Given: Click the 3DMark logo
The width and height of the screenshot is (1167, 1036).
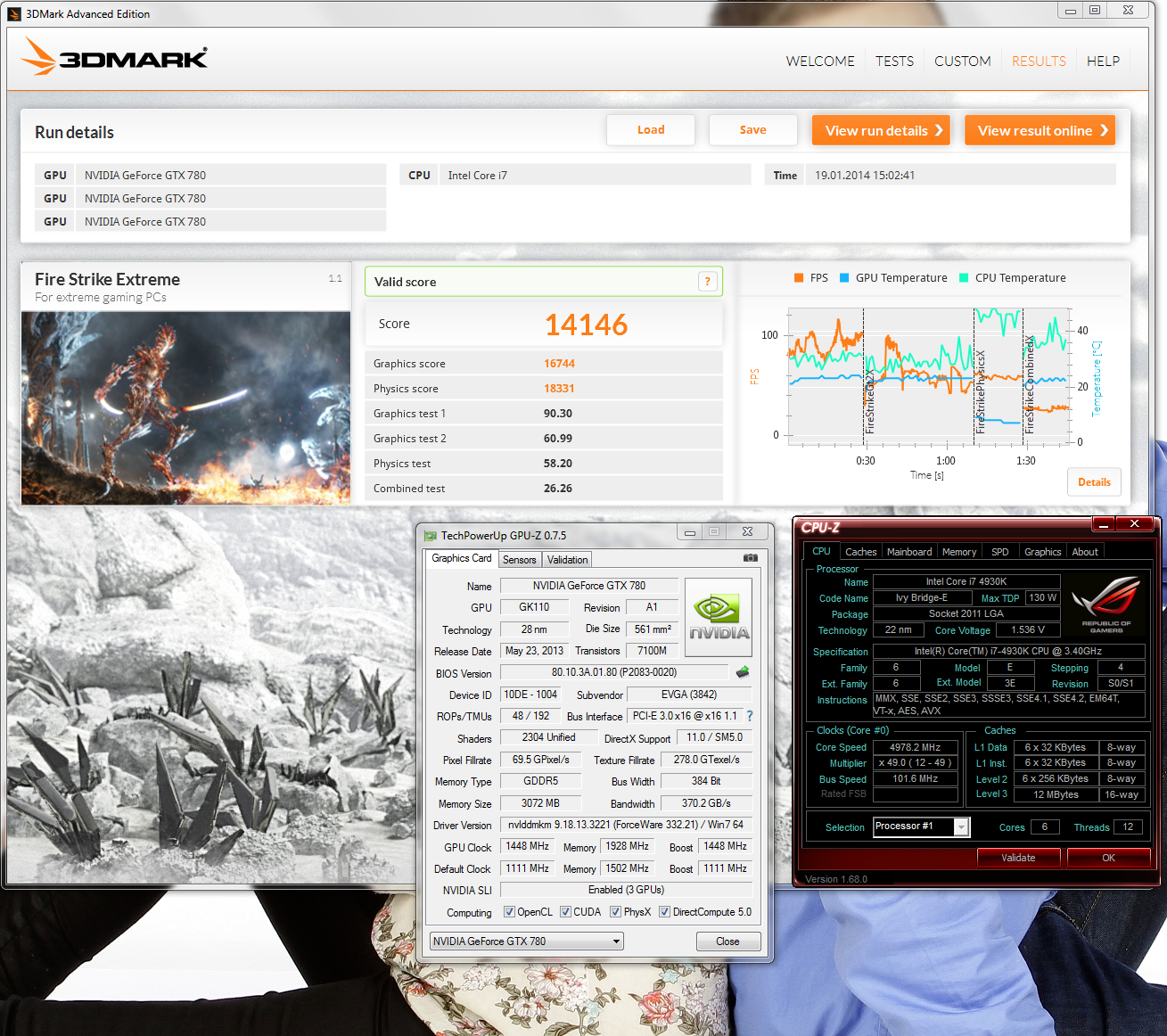Looking at the screenshot, I should tap(114, 56).
